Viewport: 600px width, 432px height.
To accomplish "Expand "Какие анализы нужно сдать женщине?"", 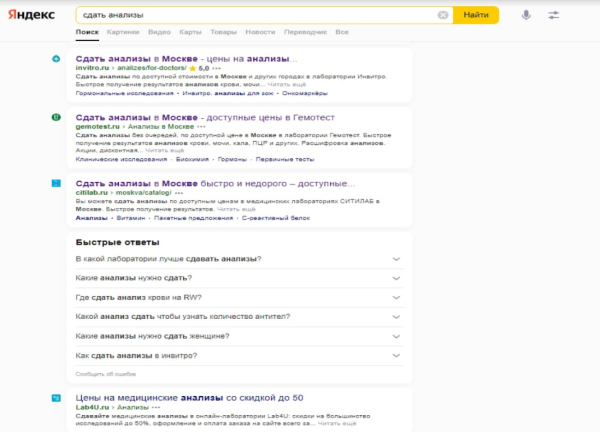I will tap(397, 336).
